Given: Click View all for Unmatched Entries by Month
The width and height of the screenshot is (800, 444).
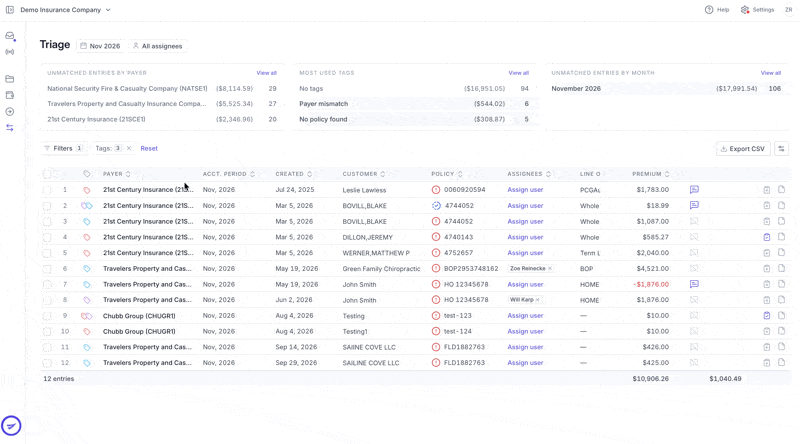Looking at the screenshot, I should coord(770,73).
